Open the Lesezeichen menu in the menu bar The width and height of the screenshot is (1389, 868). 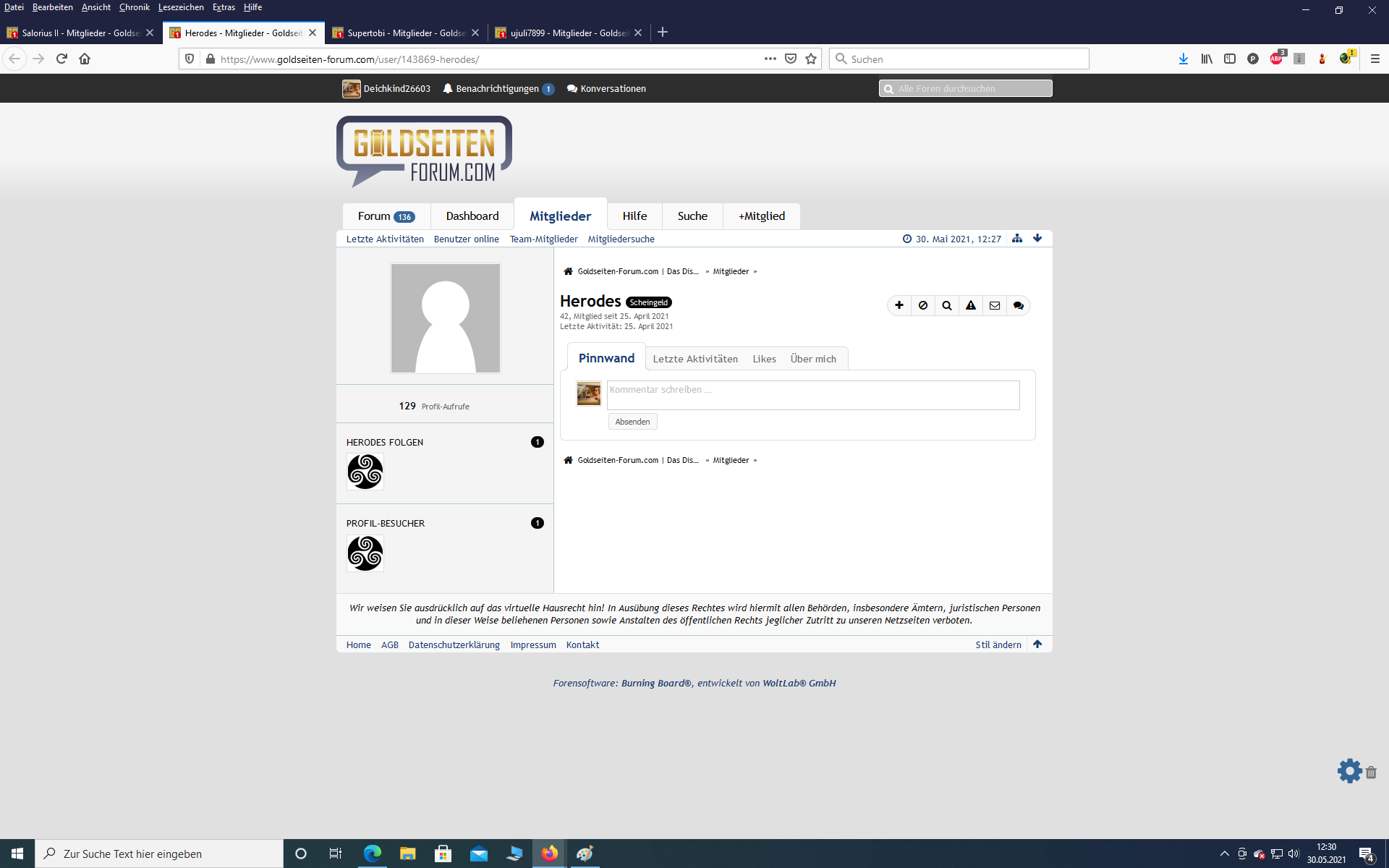181,7
